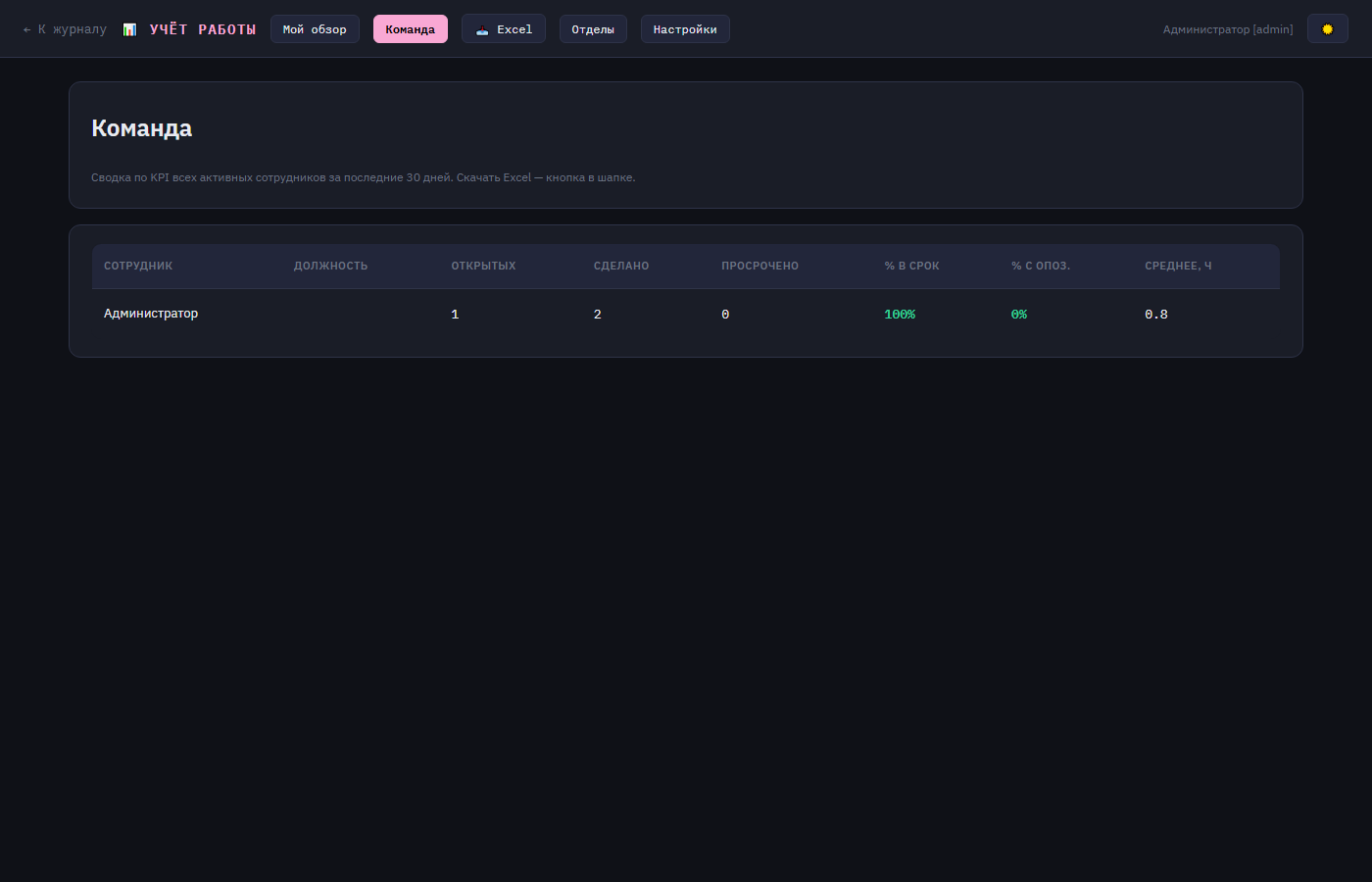
Task: Click "Администратор [admin]" user label
Action: pyautogui.click(x=1228, y=29)
